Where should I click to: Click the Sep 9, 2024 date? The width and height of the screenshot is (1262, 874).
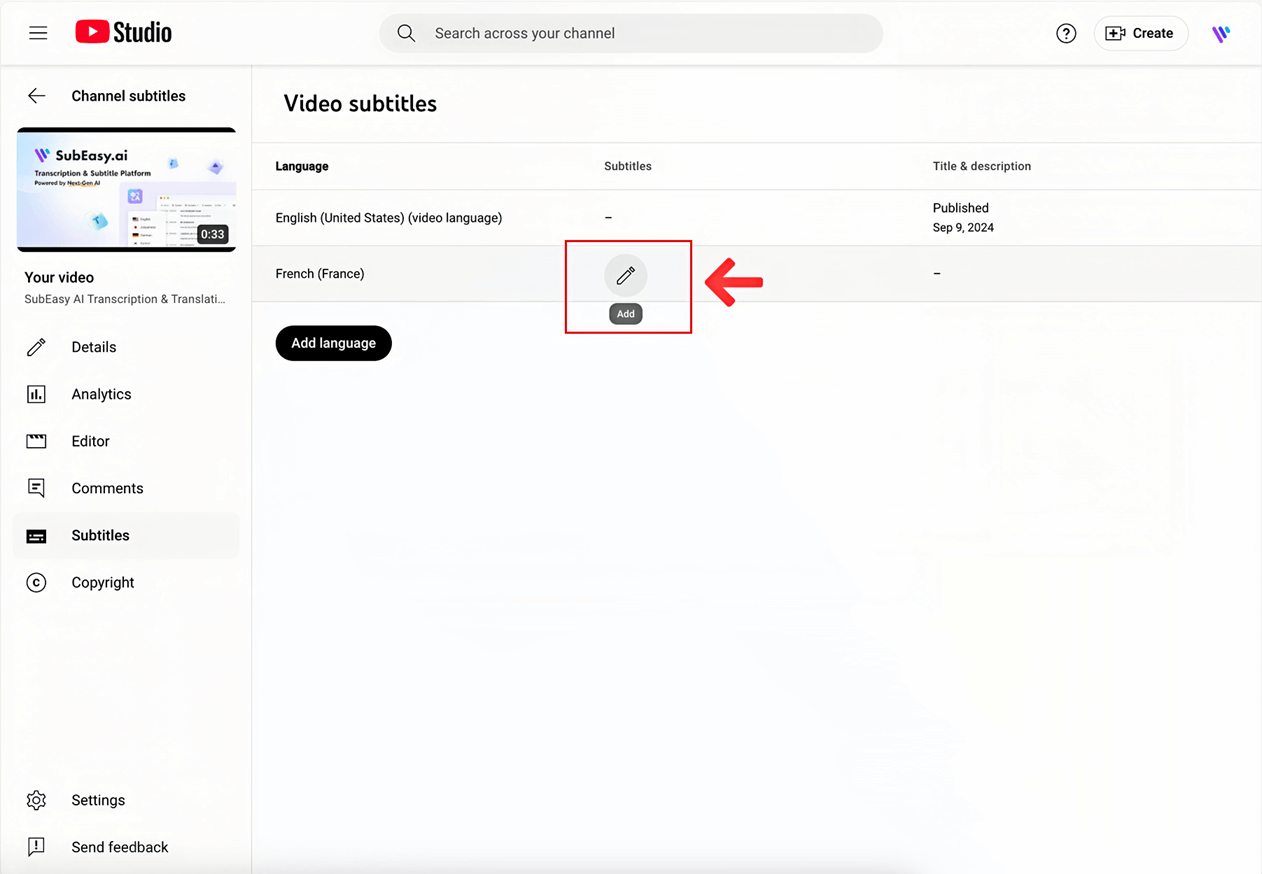963,228
